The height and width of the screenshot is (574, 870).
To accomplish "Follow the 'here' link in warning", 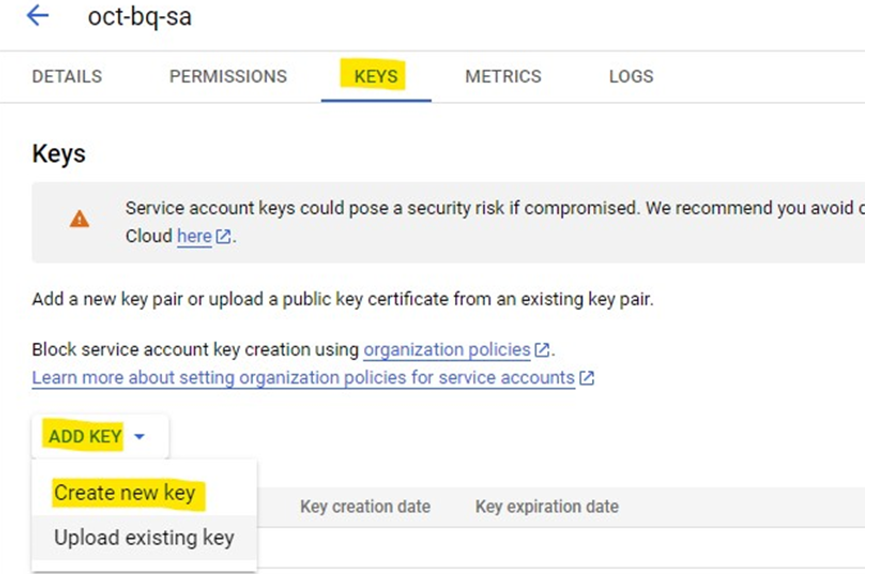I will coord(194,237).
